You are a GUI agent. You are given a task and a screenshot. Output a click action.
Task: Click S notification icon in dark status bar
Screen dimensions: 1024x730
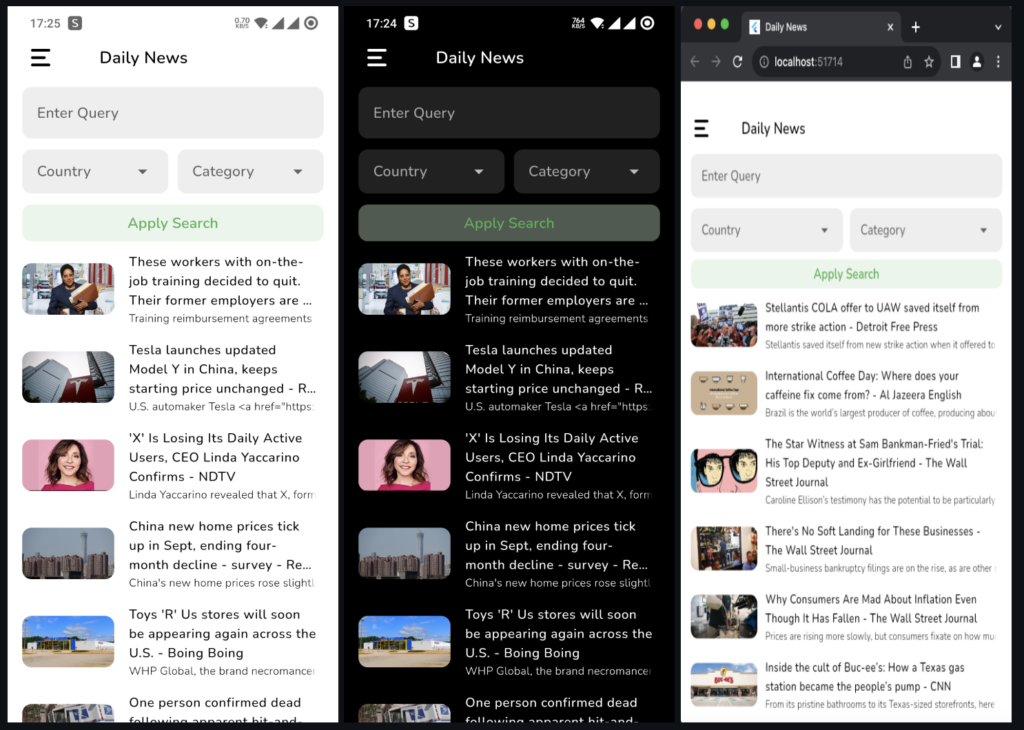coord(411,23)
